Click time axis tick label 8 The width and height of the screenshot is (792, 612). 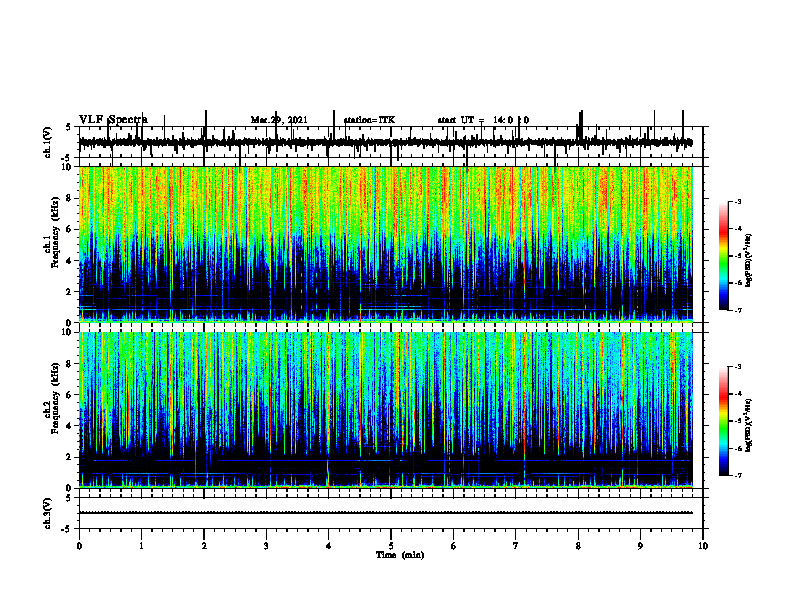tap(578, 546)
